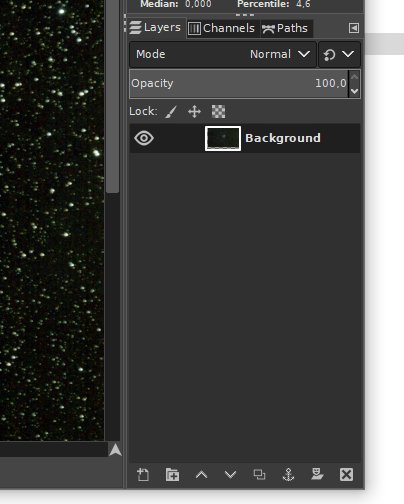404x504 pixels.
Task: Switch to the Layers tab
Action: pos(155,28)
